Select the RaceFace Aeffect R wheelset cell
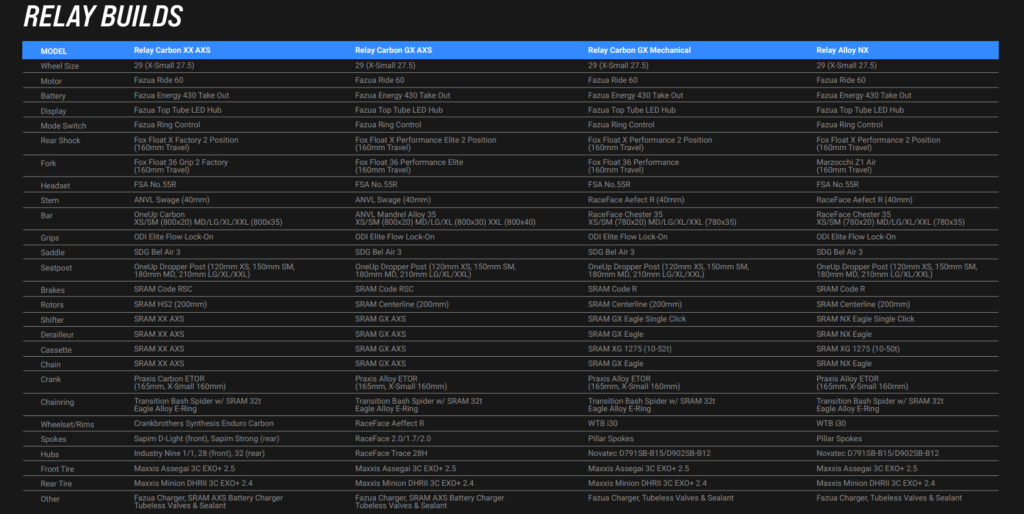Image resolution: width=1024 pixels, height=514 pixels. click(390, 424)
